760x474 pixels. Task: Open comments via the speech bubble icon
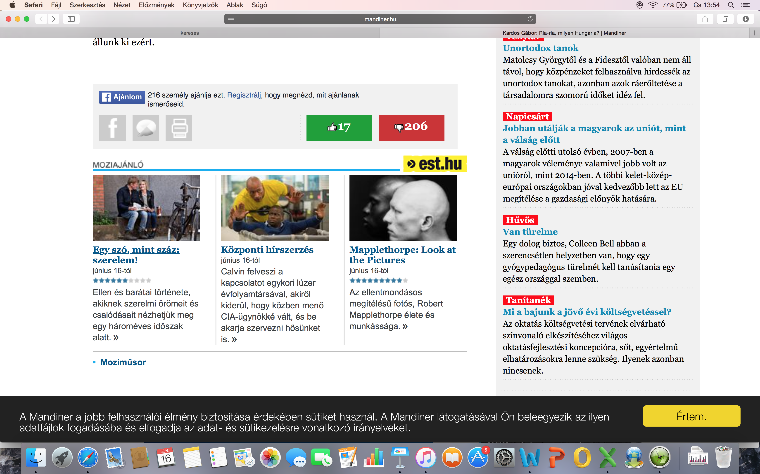click(145, 128)
